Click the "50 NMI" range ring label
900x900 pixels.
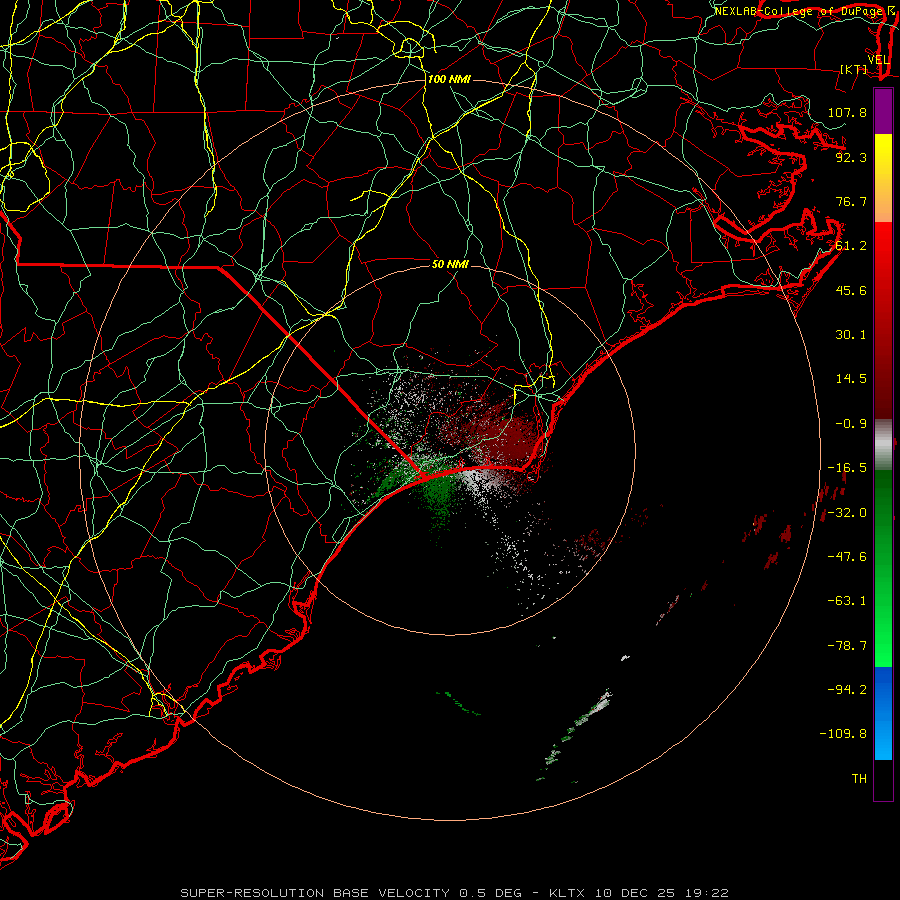(450, 264)
